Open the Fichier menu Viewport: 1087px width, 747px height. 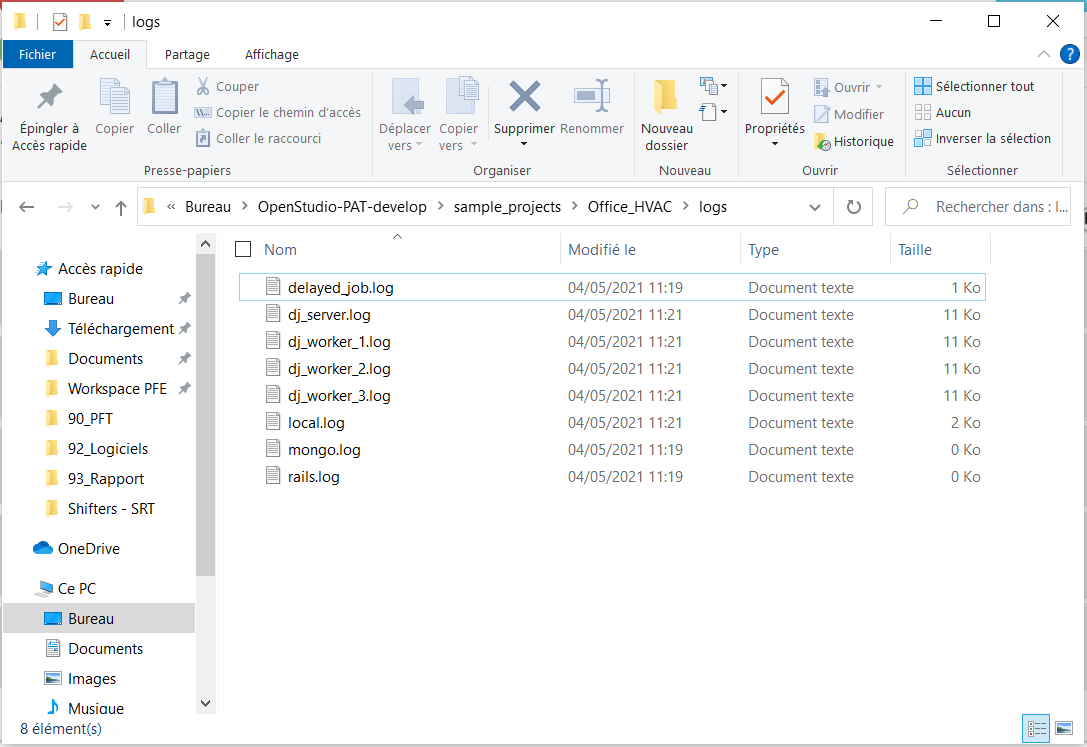[38, 54]
